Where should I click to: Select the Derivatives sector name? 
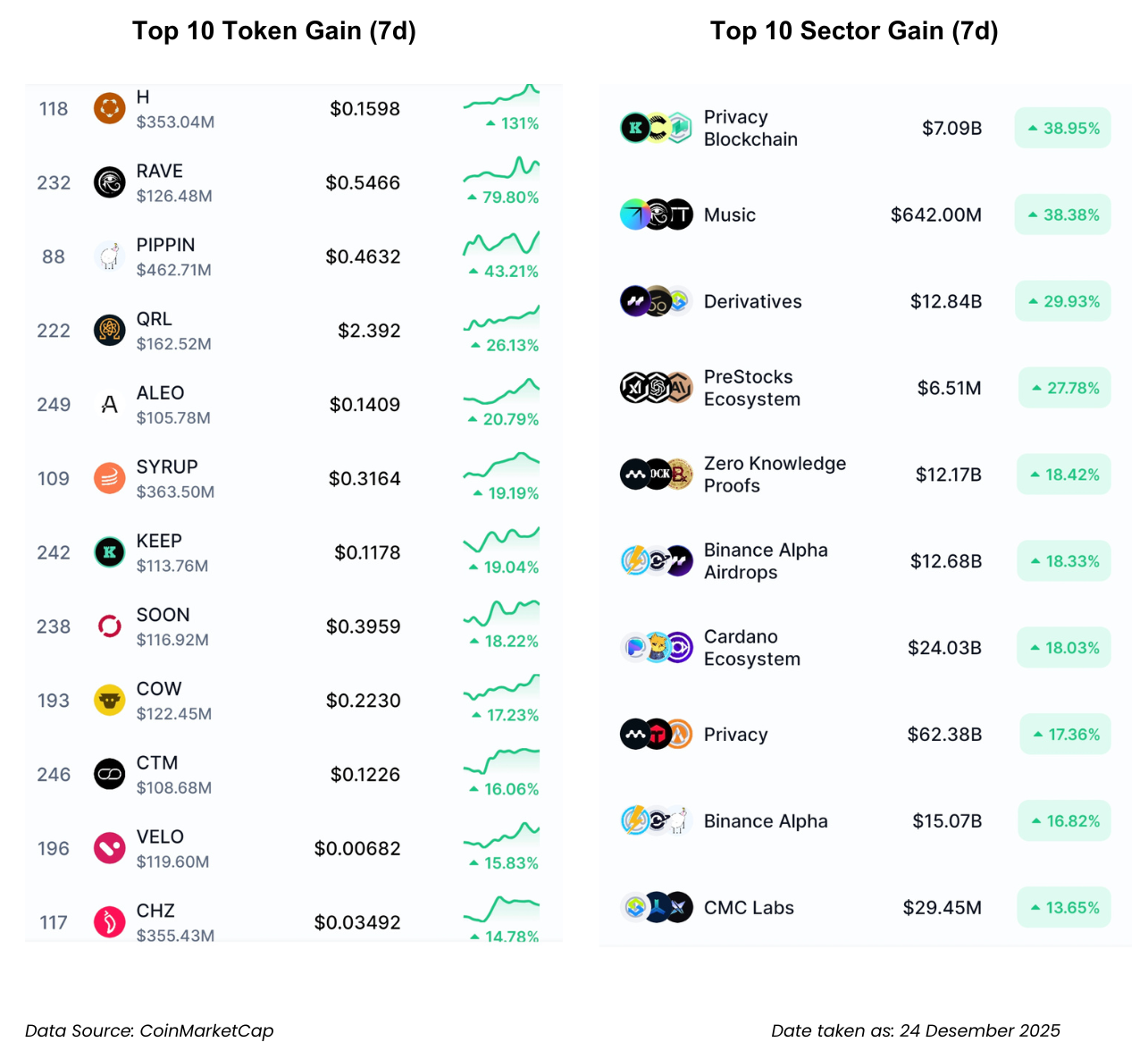pyautogui.click(x=752, y=302)
